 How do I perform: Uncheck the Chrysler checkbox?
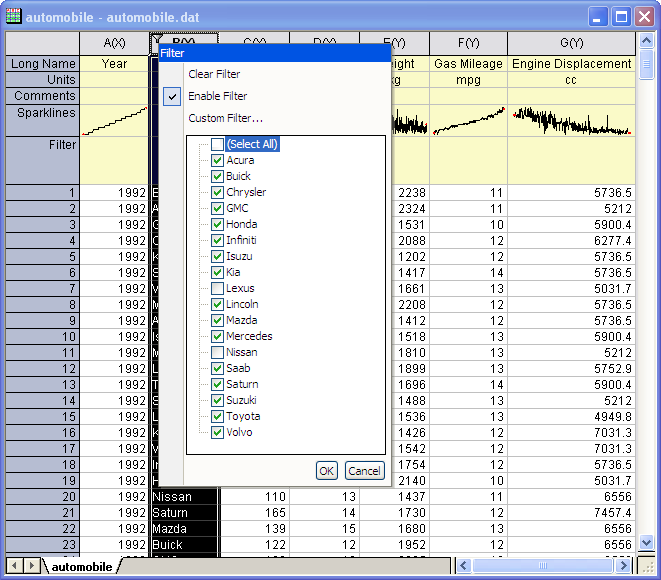tap(217, 192)
